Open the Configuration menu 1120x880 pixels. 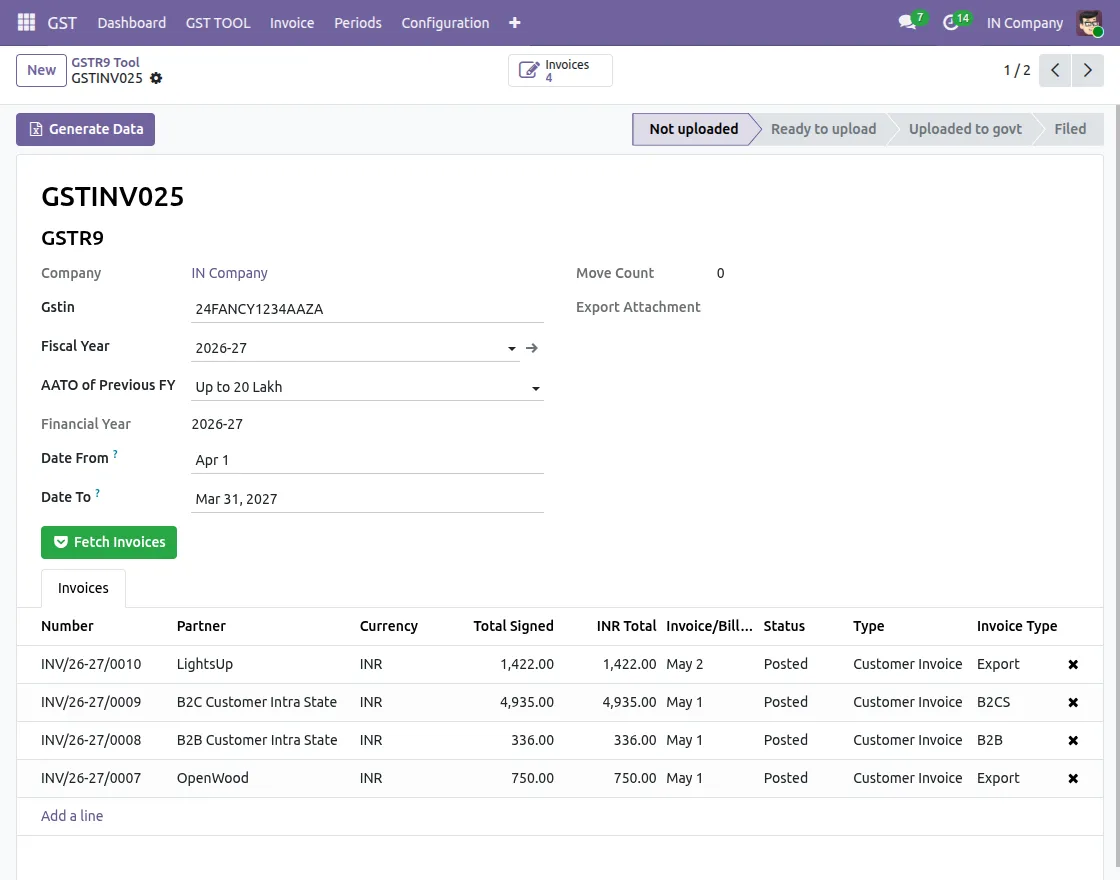coord(445,23)
